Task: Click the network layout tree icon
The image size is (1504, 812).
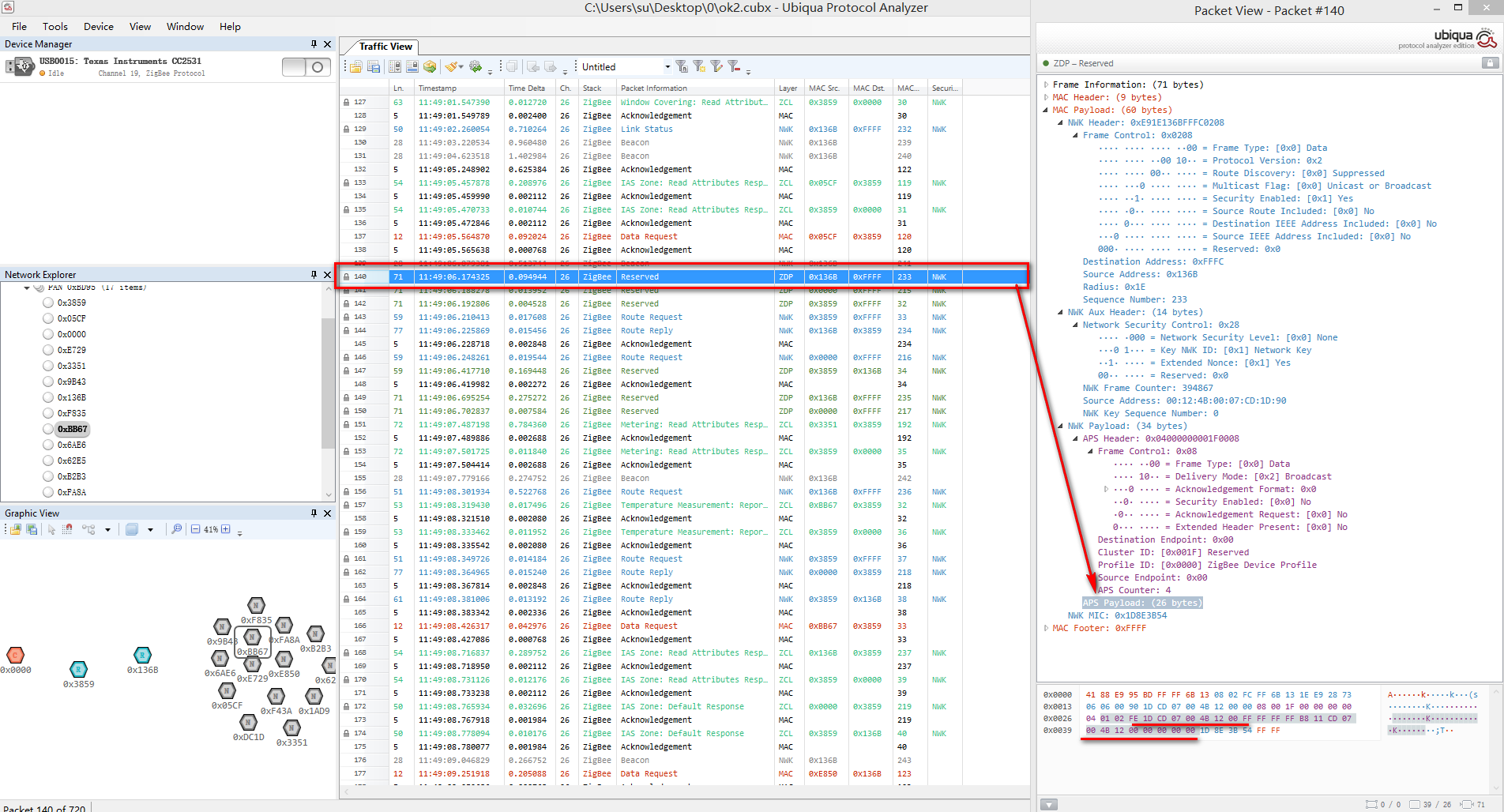Action: [88, 529]
